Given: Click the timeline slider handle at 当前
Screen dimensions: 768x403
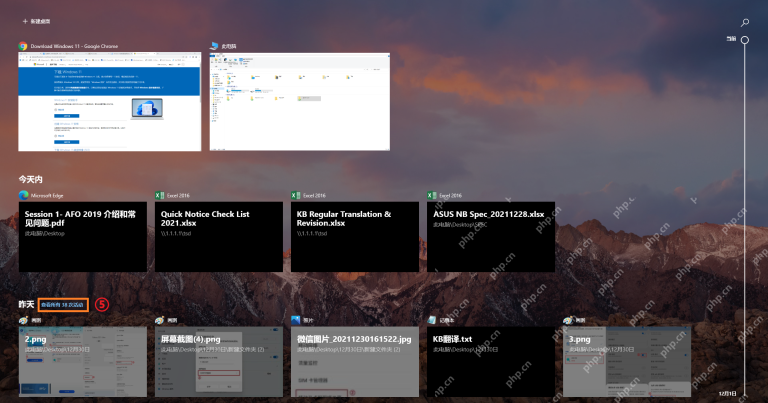Looking at the screenshot, I should pyautogui.click(x=744, y=40).
